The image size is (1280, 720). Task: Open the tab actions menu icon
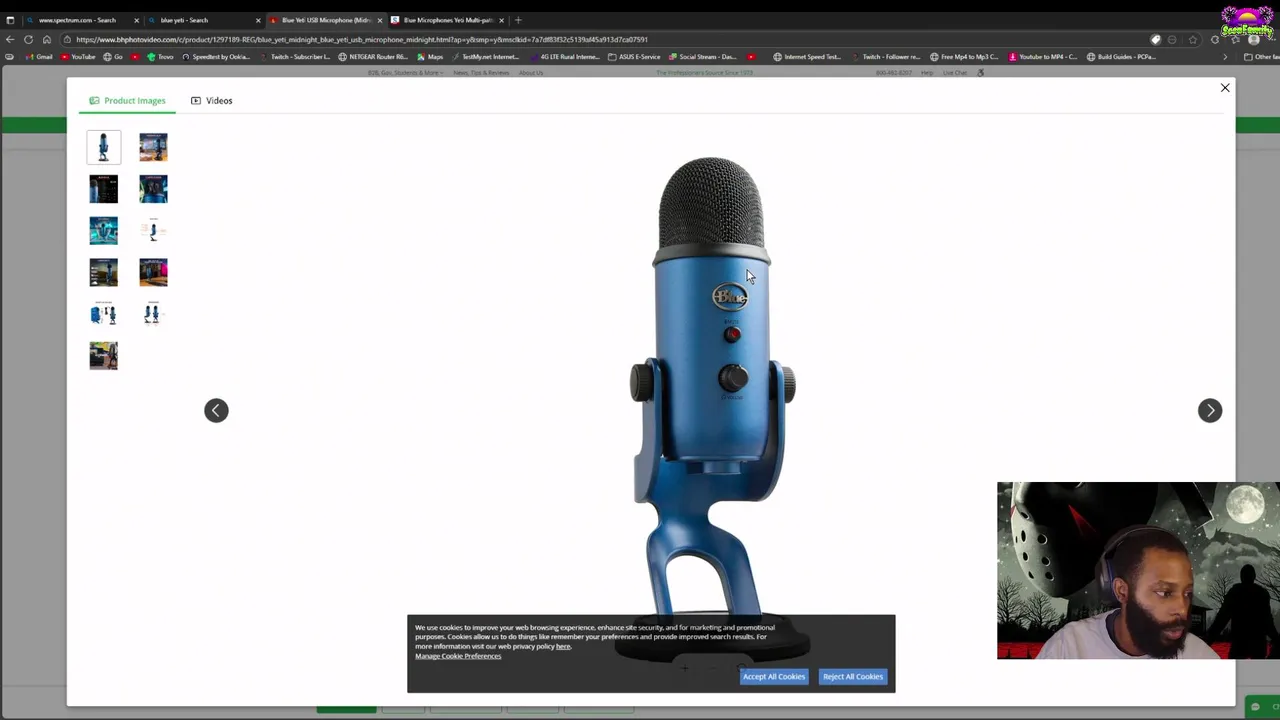click(10, 20)
